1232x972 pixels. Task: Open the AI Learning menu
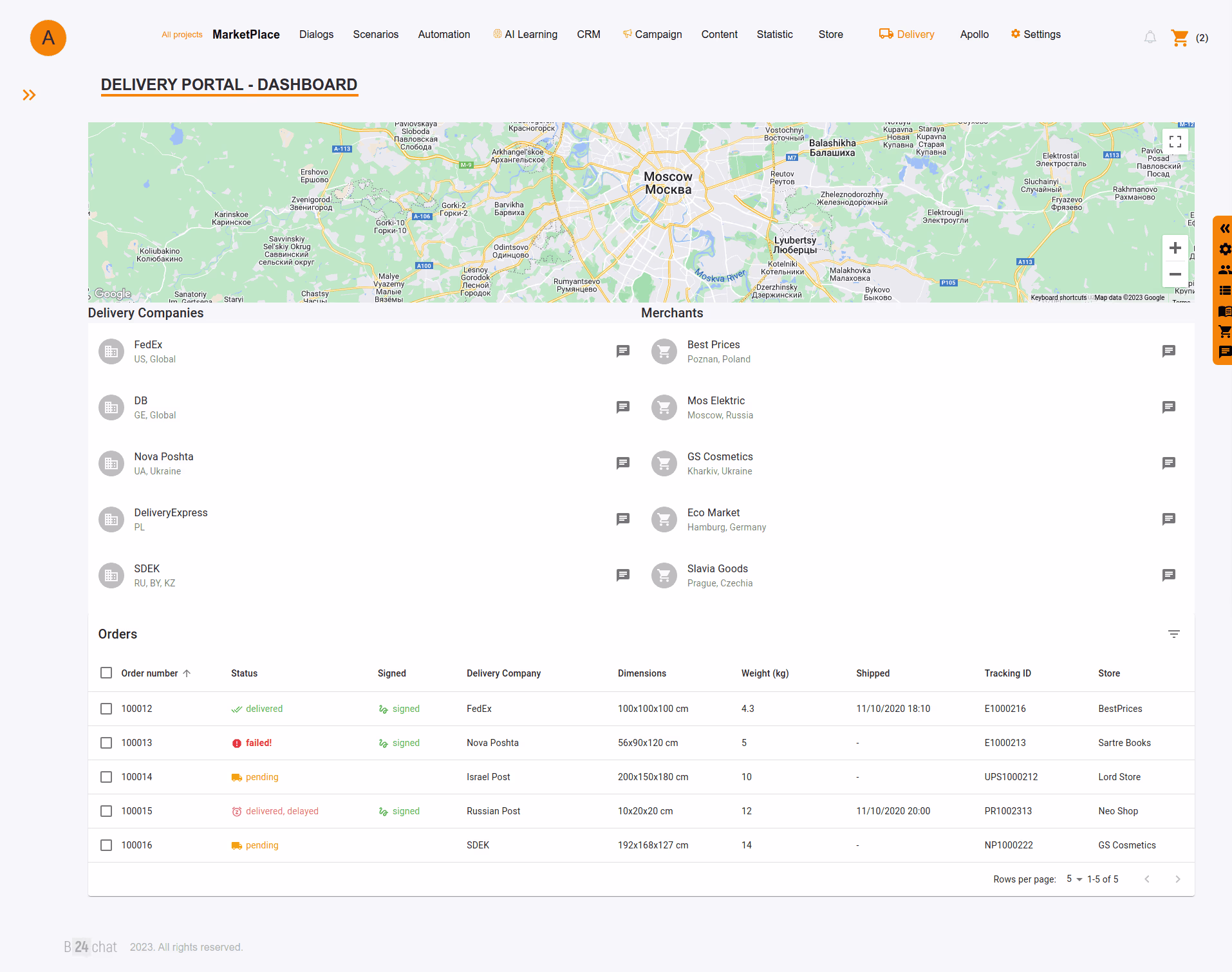coord(525,35)
